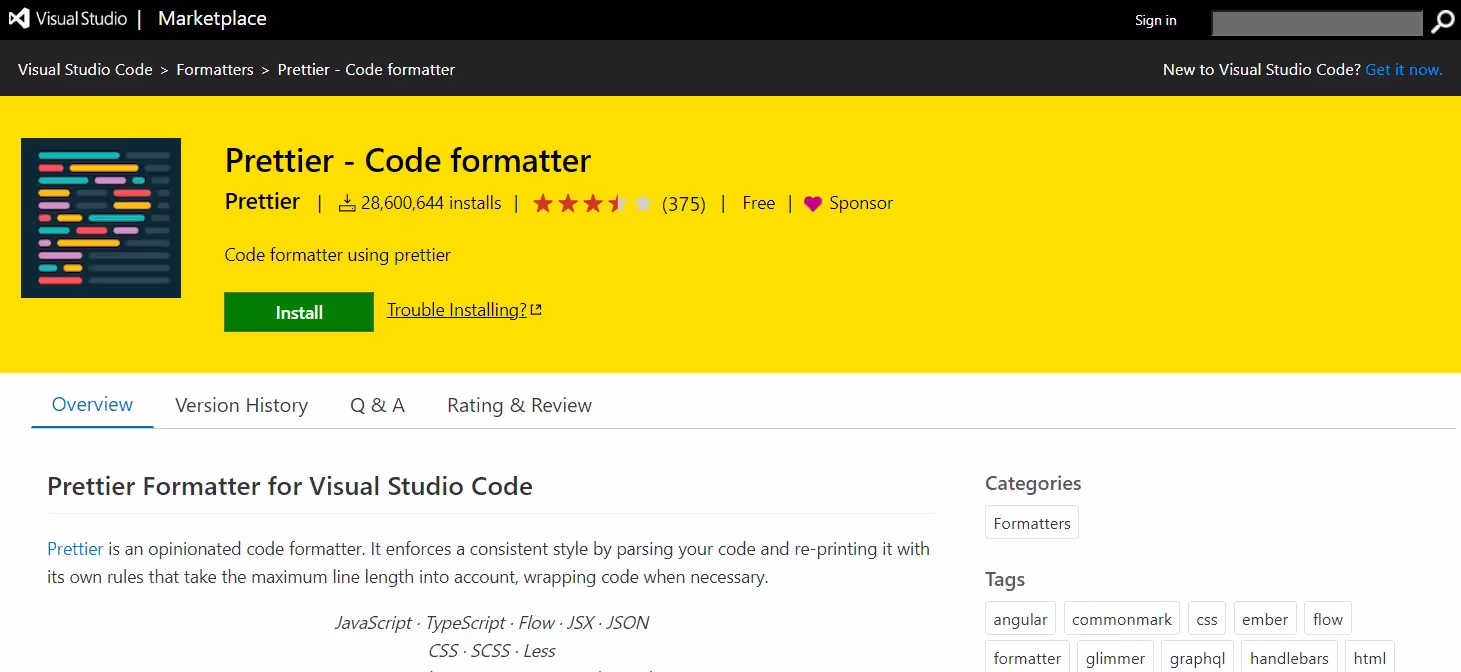Image resolution: width=1461 pixels, height=672 pixels.
Task: Select the Formatters category chip
Action: pyautogui.click(x=1032, y=523)
